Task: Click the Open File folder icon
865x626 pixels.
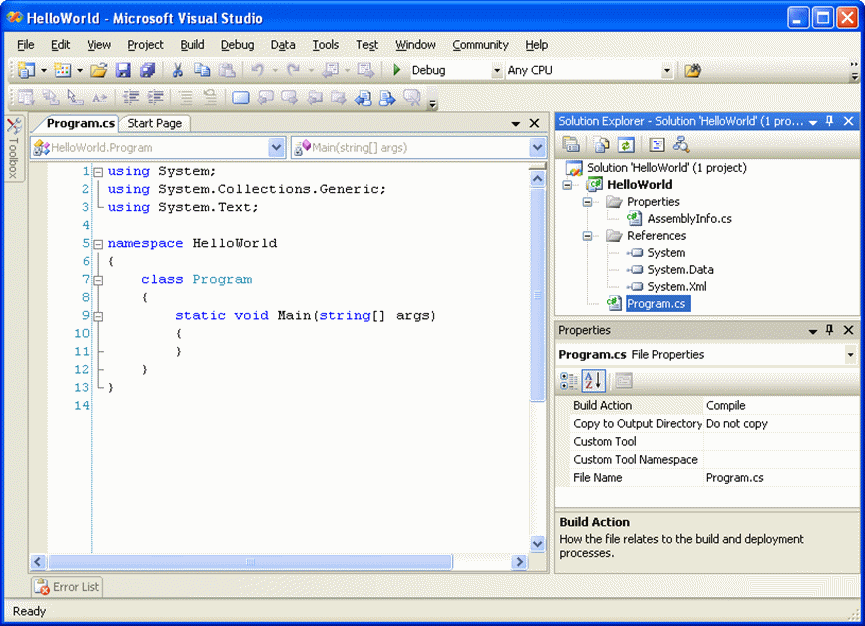Action: pyautogui.click(x=99, y=70)
